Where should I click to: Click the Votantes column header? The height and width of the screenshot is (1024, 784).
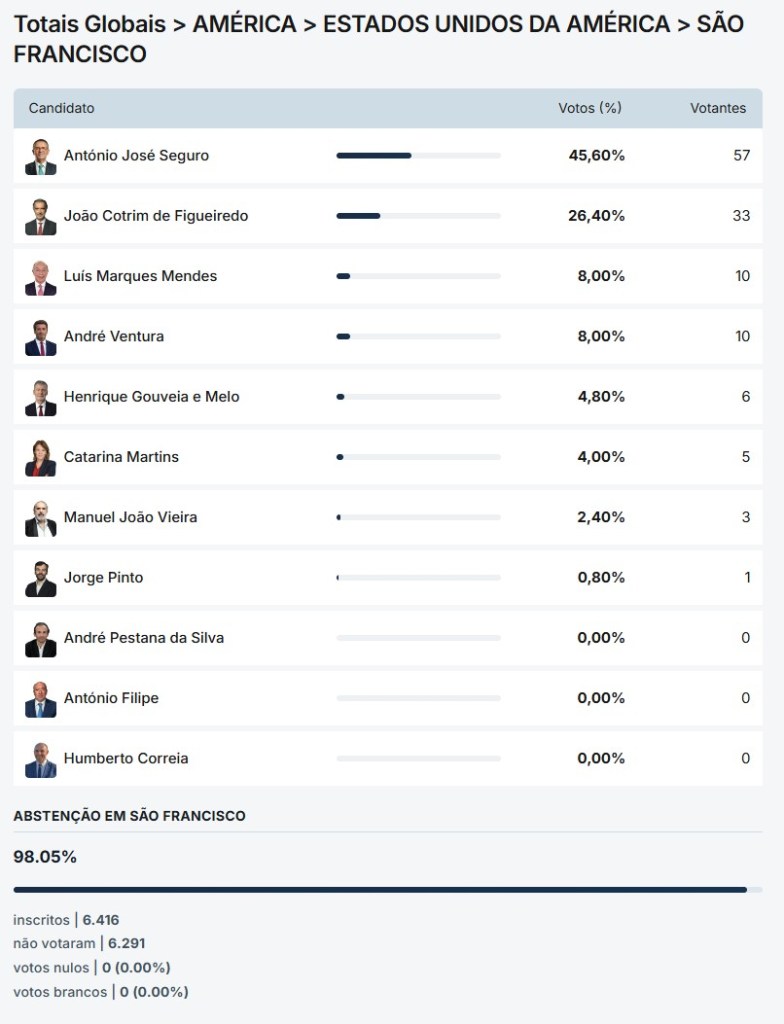coord(718,108)
